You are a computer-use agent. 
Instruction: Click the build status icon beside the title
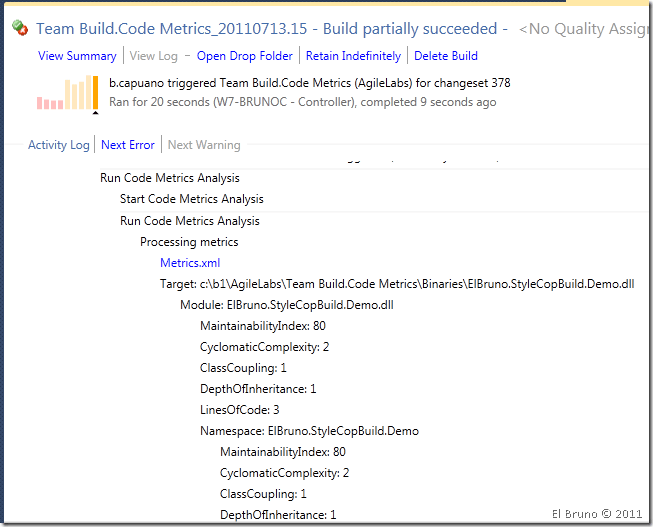click(19, 30)
